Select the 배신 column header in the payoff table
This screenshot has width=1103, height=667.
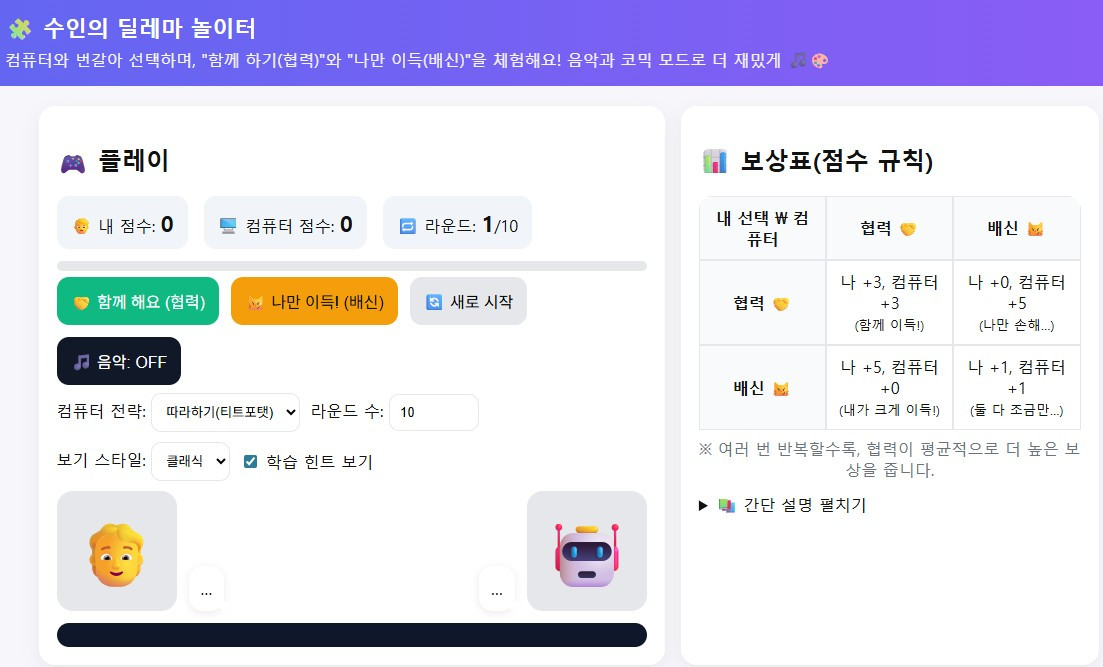[x=1016, y=228]
